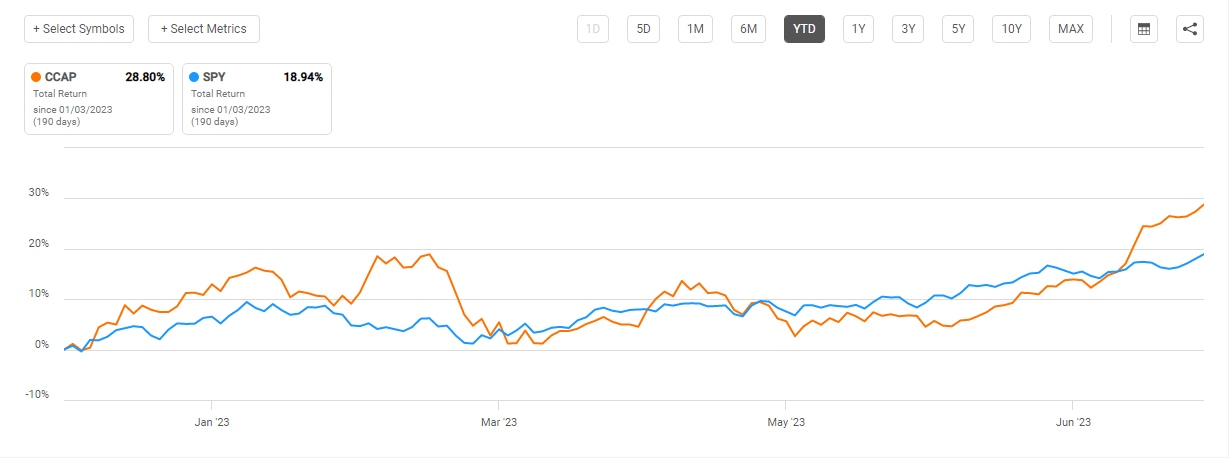Switch chart to 1Y range
This screenshot has width=1229, height=458.
858,29
